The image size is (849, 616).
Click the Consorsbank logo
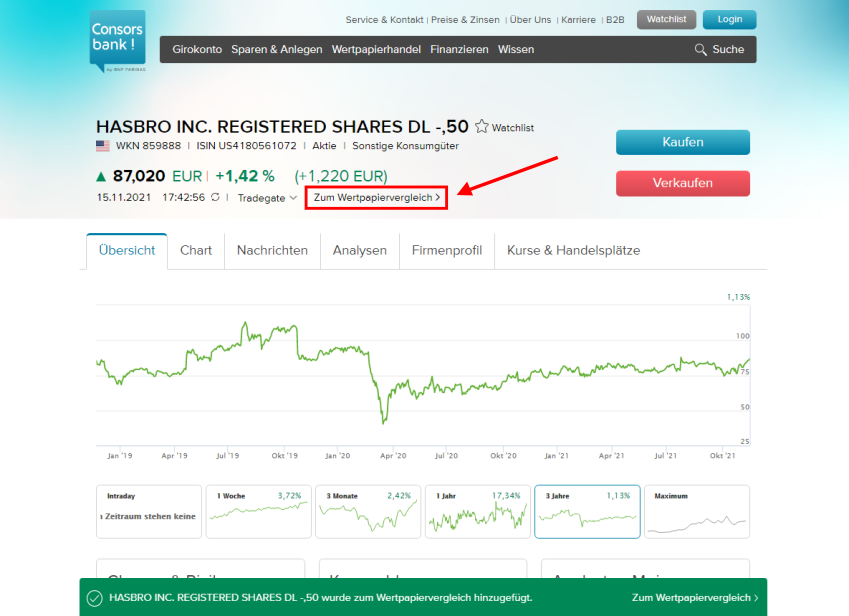pos(117,41)
